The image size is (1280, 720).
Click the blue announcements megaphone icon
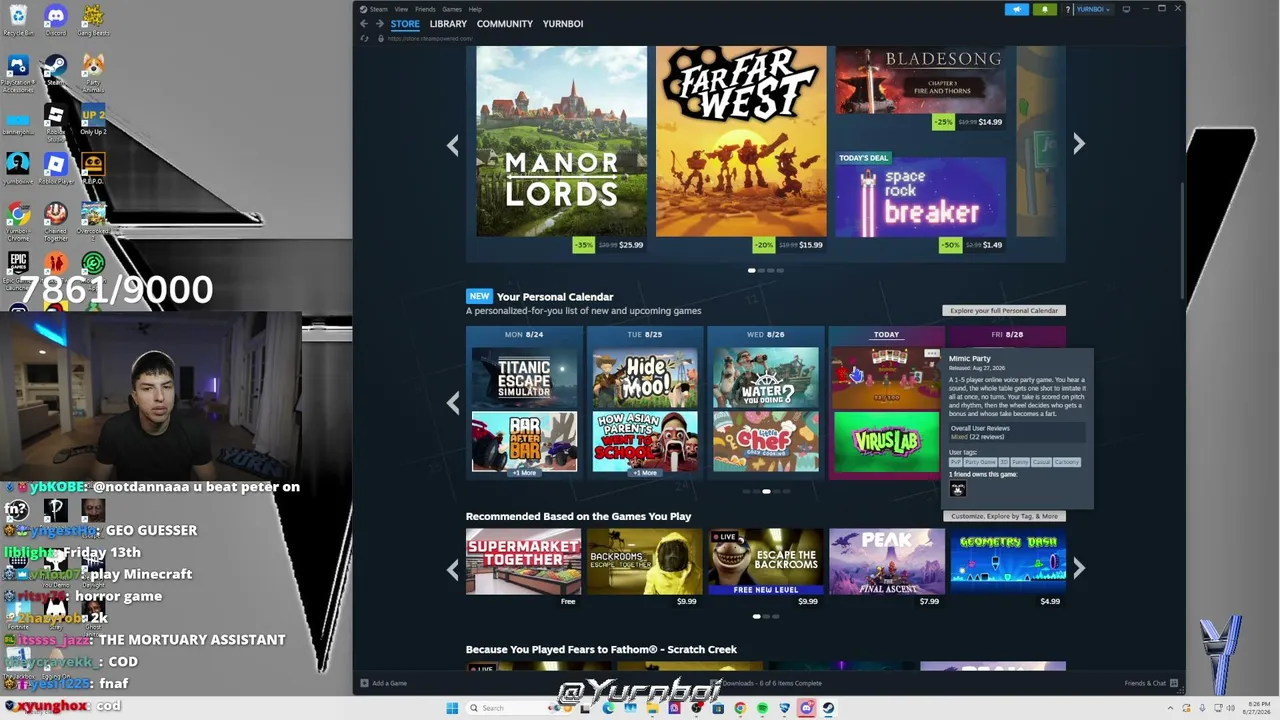pyautogui.click(x=1016, y=9)
